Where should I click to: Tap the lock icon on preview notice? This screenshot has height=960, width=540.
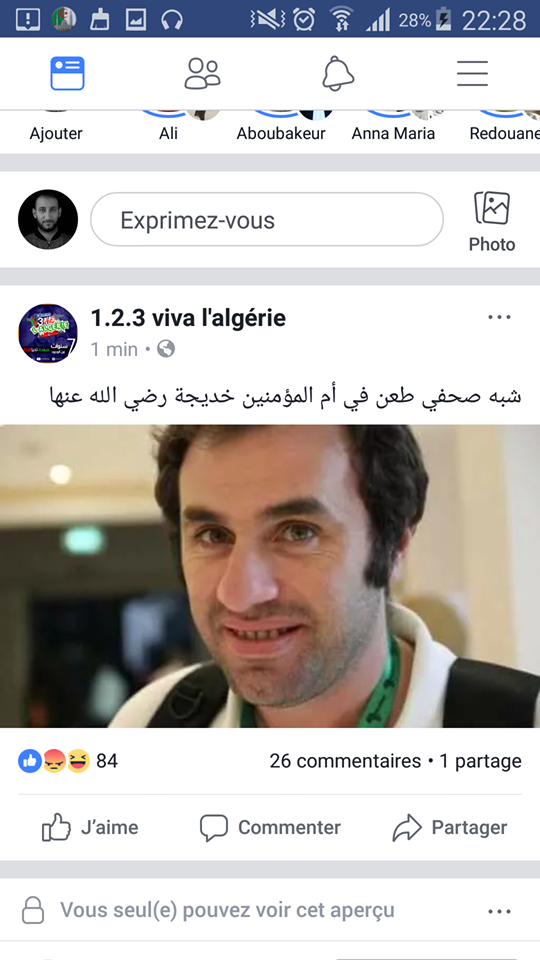click(x=33, y=910)
